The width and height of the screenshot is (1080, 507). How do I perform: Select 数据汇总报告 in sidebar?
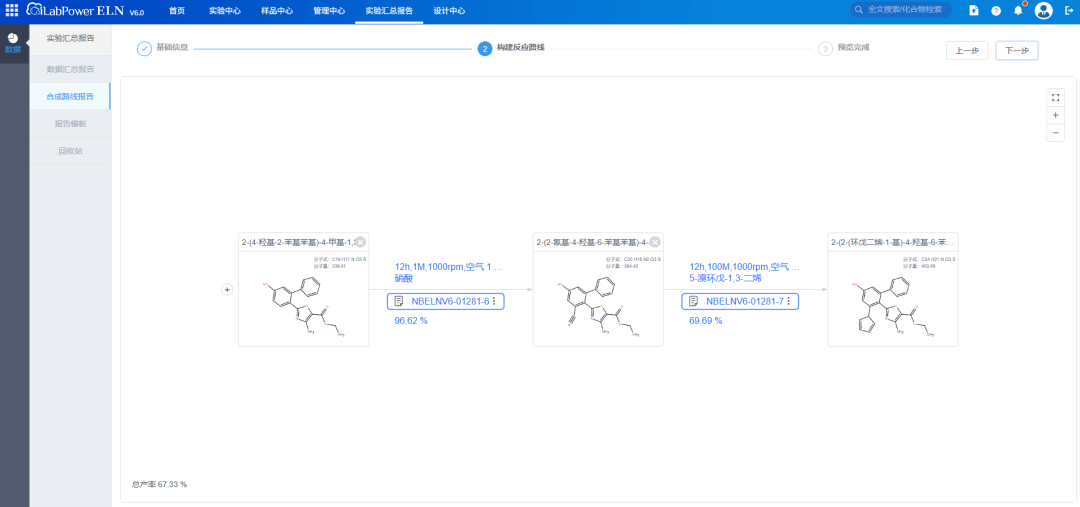(x=70, y=70)
